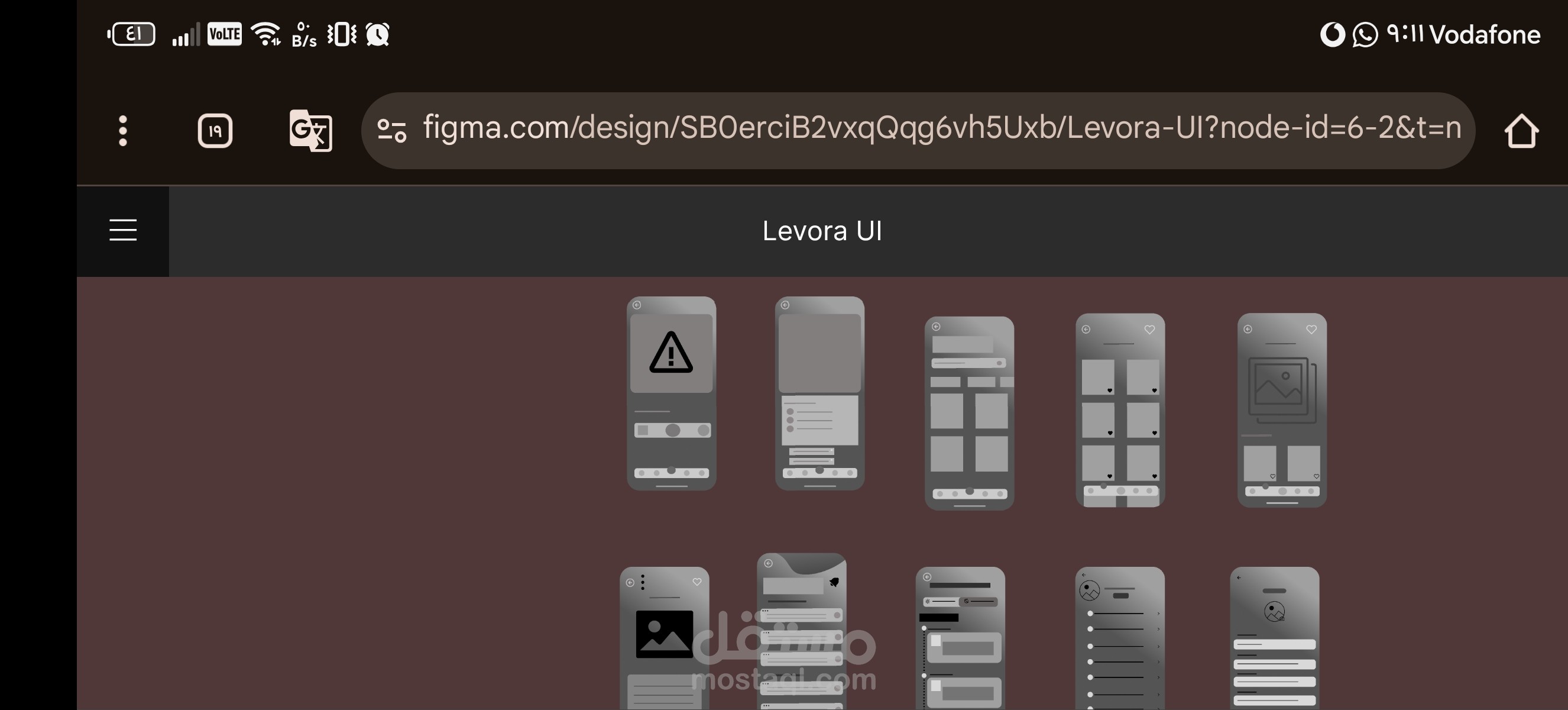The height and width of the screenshot is (710, 1568).
Task: Select the profile settings list wireframe
Action: [x=1120, y=638]
